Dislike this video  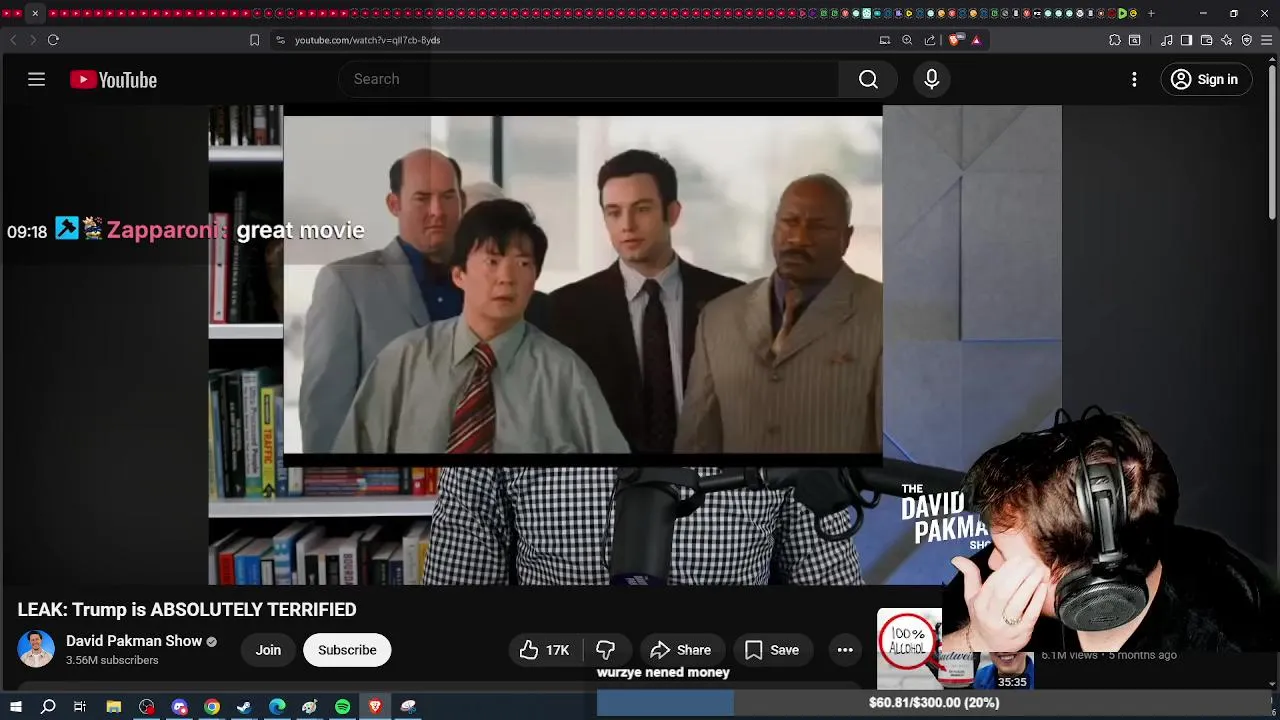click(x=606, y=650)
